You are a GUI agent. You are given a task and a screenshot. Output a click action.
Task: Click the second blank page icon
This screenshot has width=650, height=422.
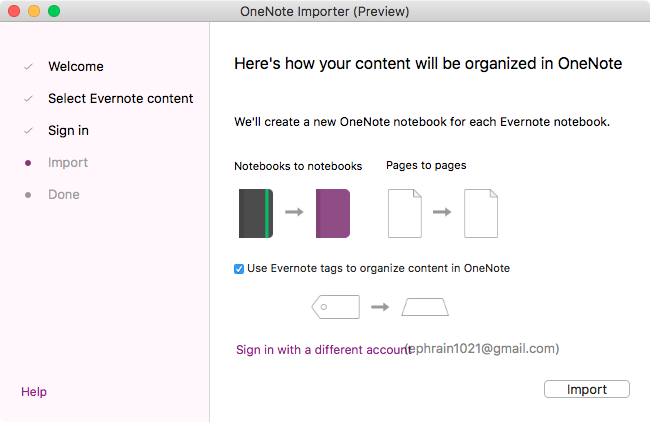(x=480, y=212)
